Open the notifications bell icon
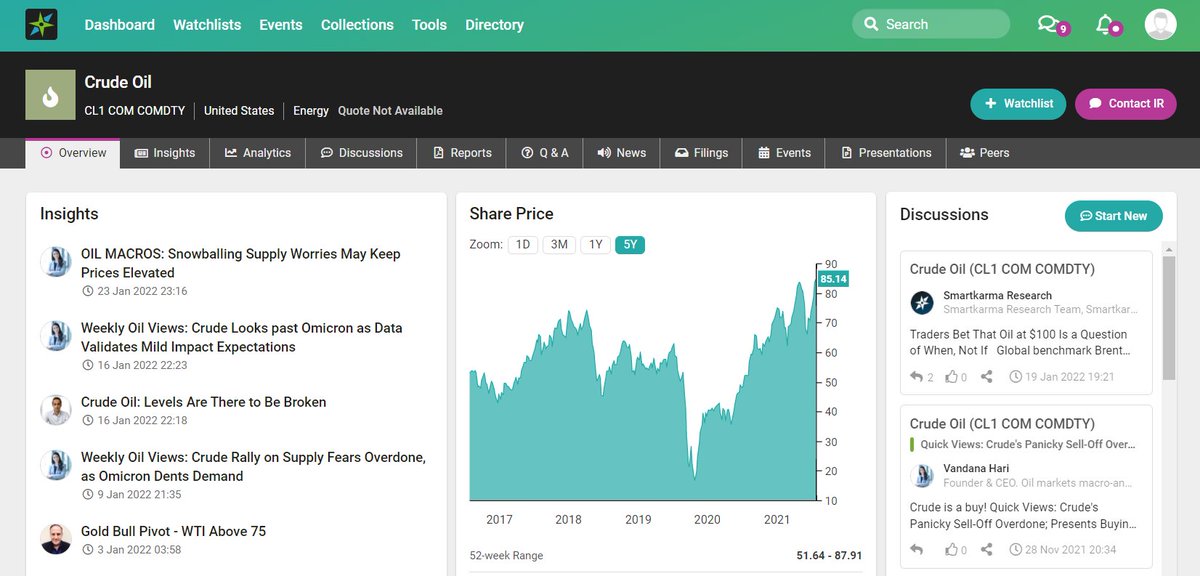Viewport: 1200px width, 576px height. (1104, 24)
